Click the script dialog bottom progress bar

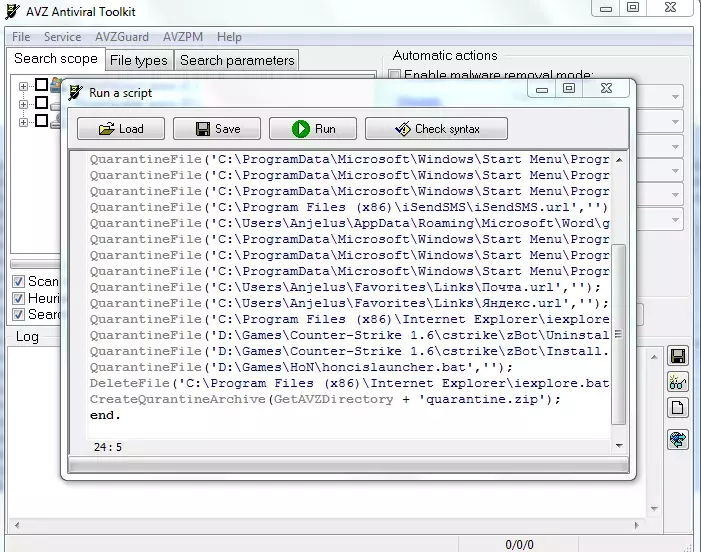click(348, 465)
